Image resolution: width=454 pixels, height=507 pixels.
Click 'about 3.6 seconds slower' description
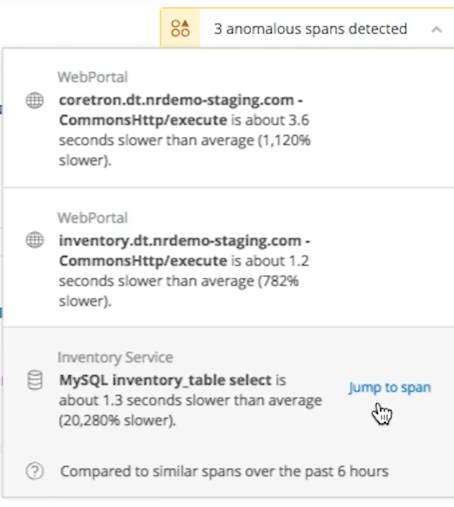tap(184, 130)
